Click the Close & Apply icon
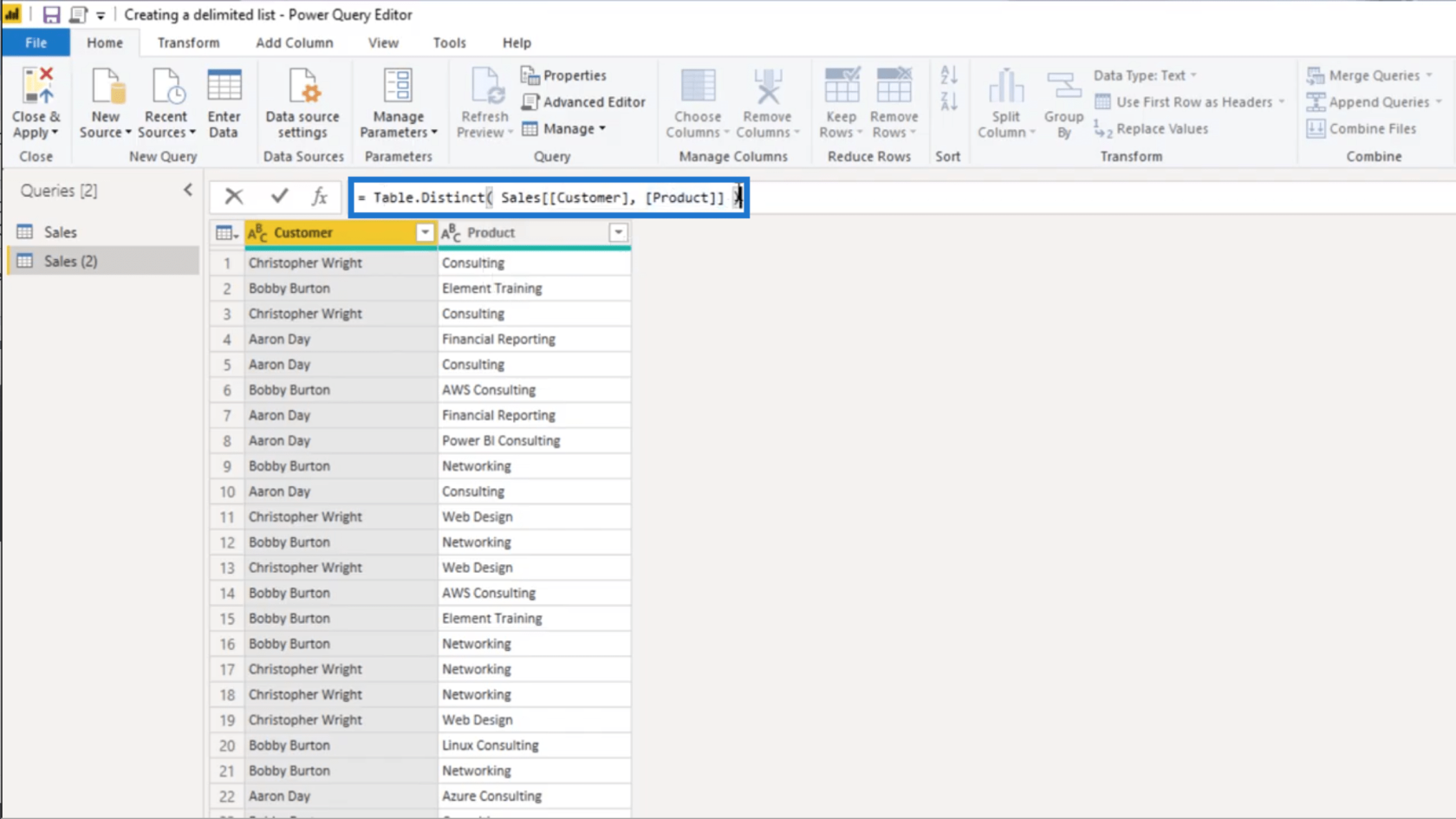This screenshot has width=1456, height=819. tap(37, 87)
